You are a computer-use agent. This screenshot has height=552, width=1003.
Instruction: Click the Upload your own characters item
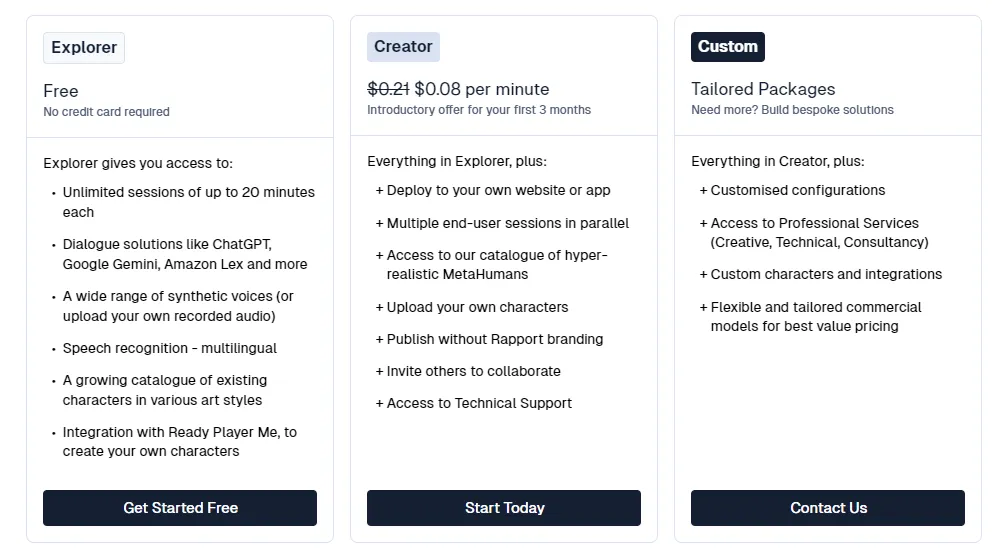coord(471,307)
